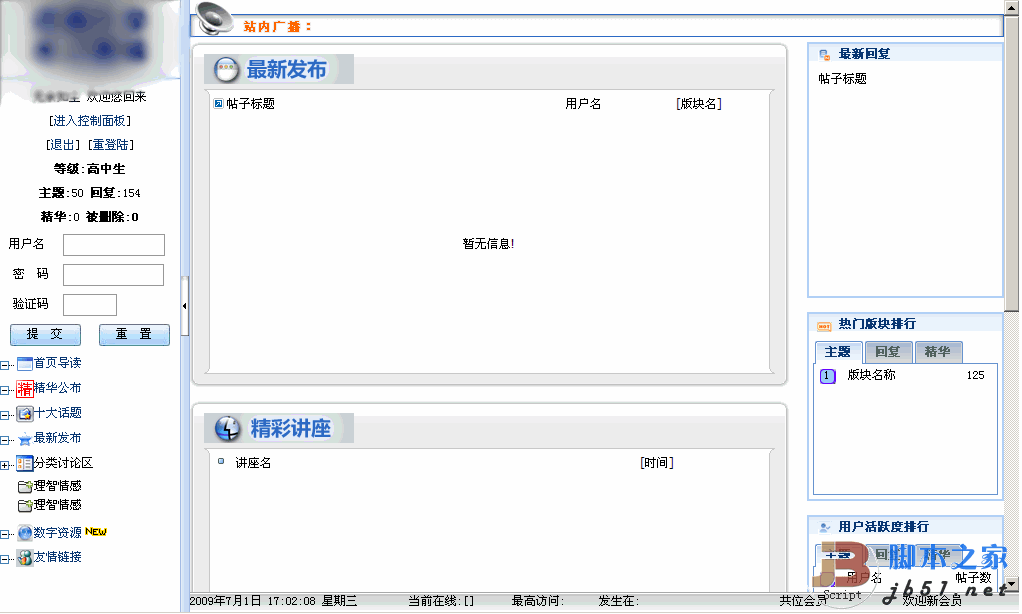Collapse the left sidebar with splitter arrow
The height and width of the screenshot is (614, 1022).
coord(185,306)
